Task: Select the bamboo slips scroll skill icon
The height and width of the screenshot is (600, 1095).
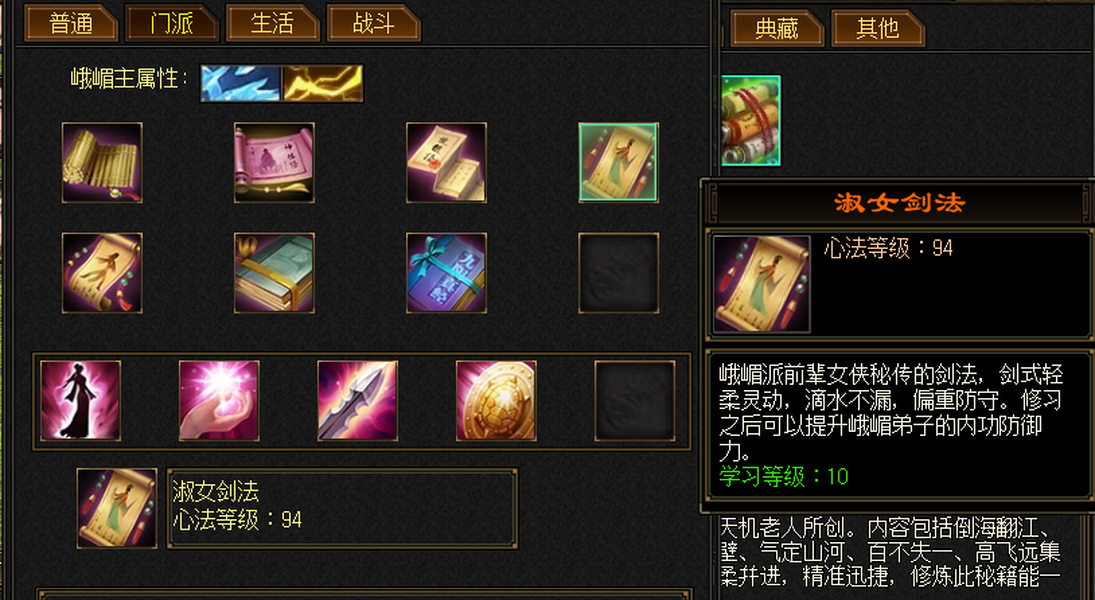Action: [x=102, y=163]
